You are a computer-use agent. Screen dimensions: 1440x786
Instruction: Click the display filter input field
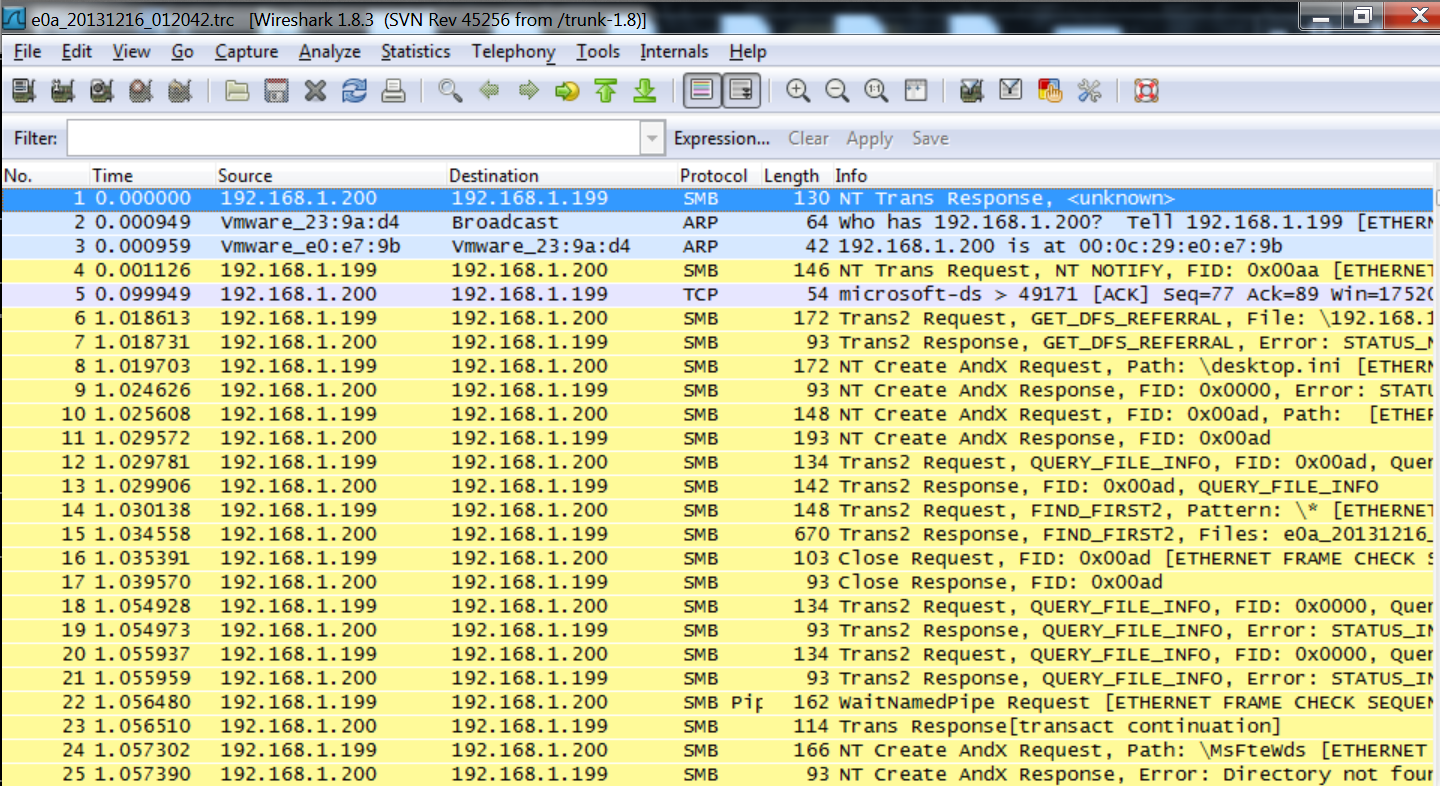[354, 138]
